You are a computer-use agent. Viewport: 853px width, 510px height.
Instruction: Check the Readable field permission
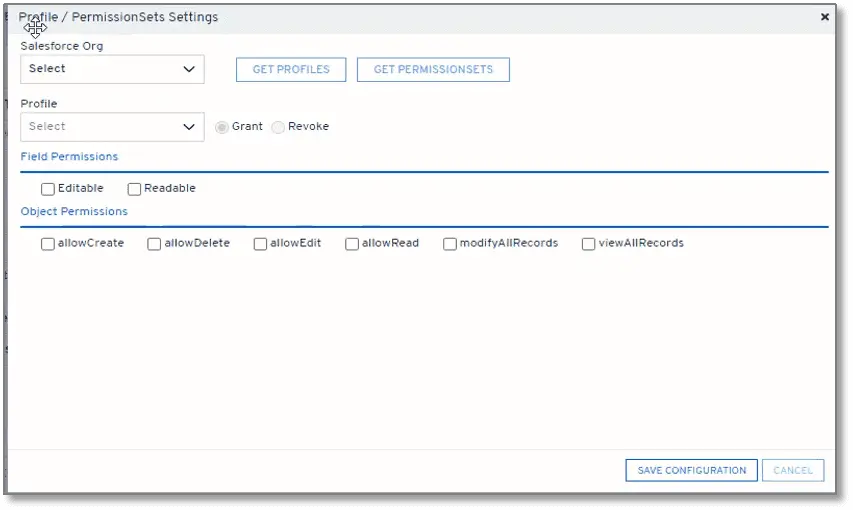click(x=134, y=189)
